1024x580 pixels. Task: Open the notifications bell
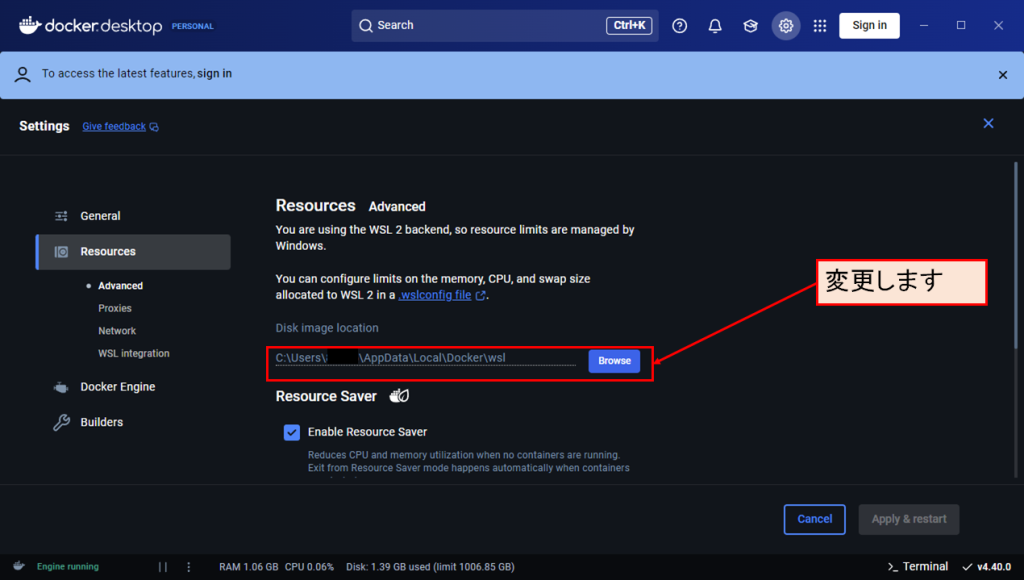point(715,25)
